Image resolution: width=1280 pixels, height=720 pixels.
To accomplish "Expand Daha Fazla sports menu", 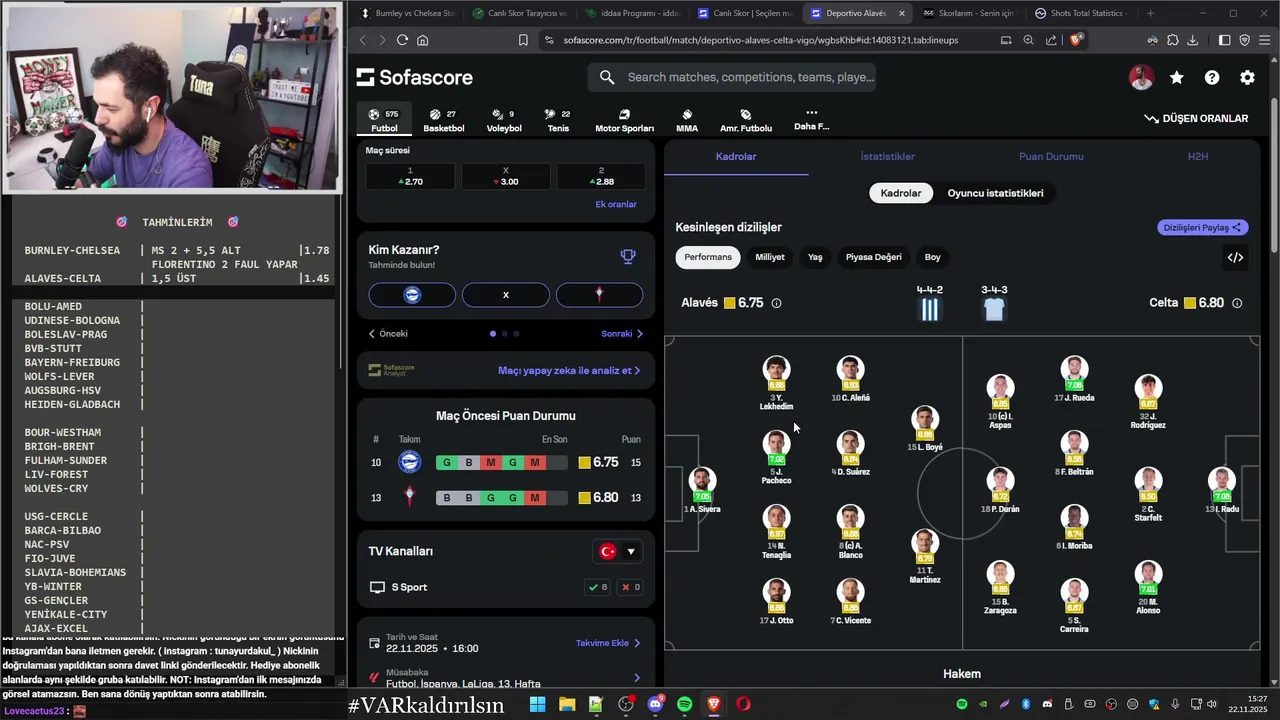I will [x=811, y=120].
